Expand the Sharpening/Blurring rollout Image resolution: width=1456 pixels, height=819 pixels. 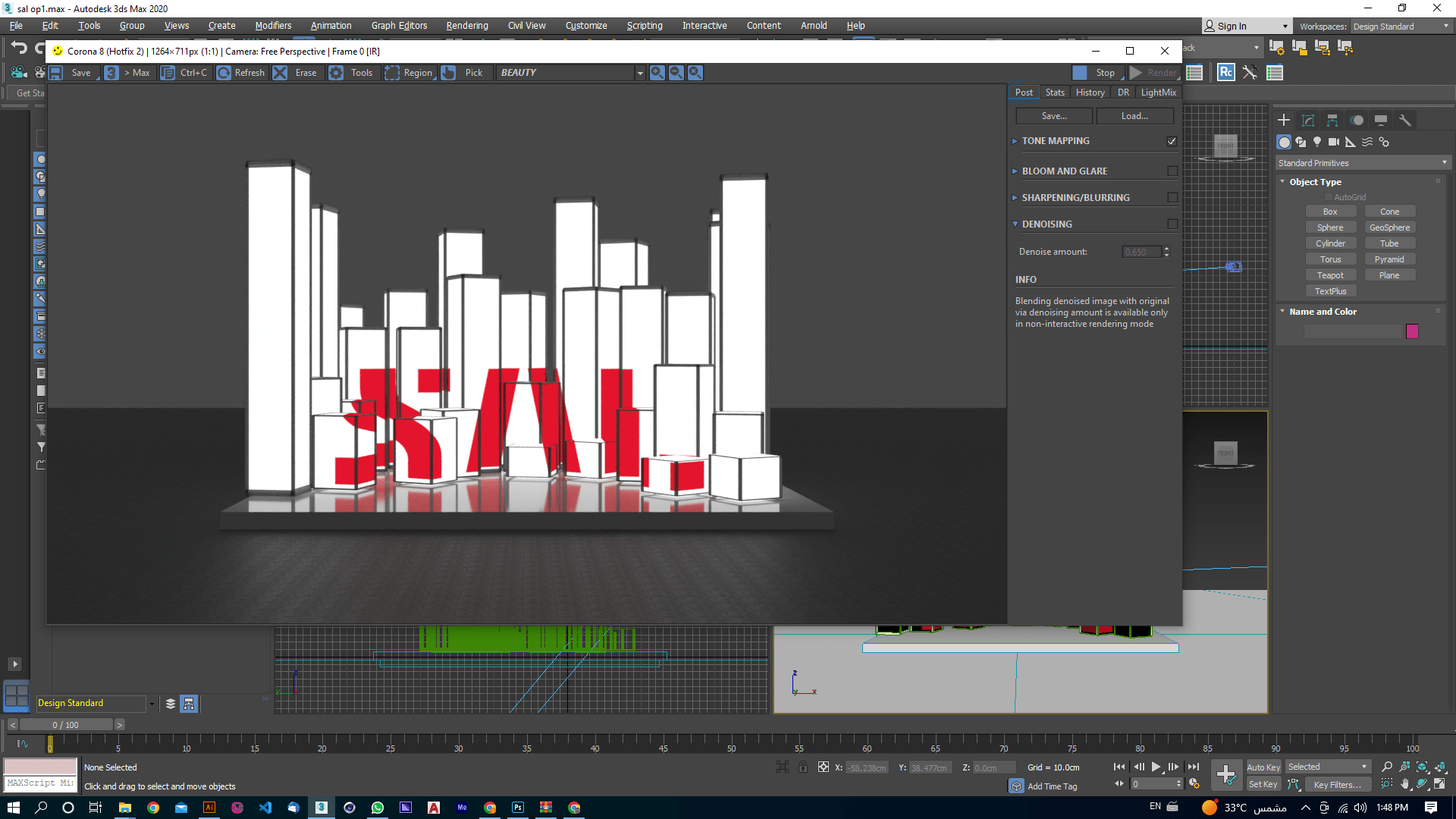point(1015,198)
